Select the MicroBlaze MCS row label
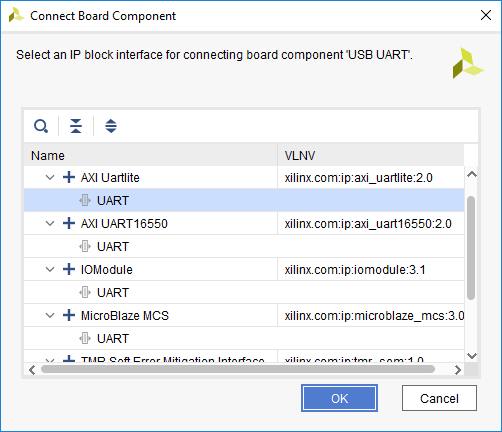This screenshot has height=432, width=502. 125,316
